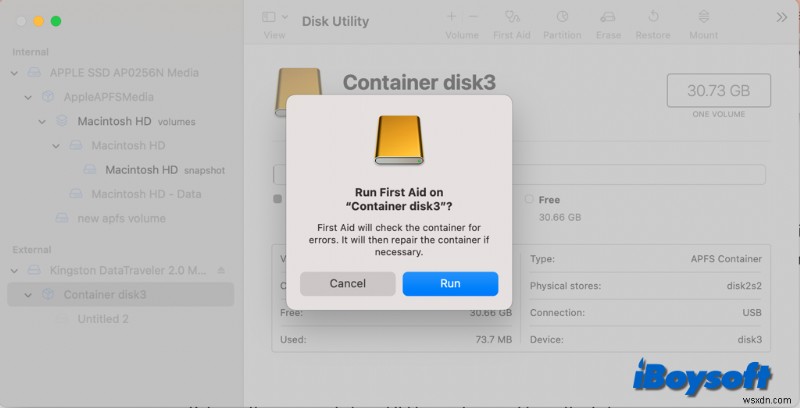
Task: Collapse the Macintosh HD volumes group
Action: [42, 121]
